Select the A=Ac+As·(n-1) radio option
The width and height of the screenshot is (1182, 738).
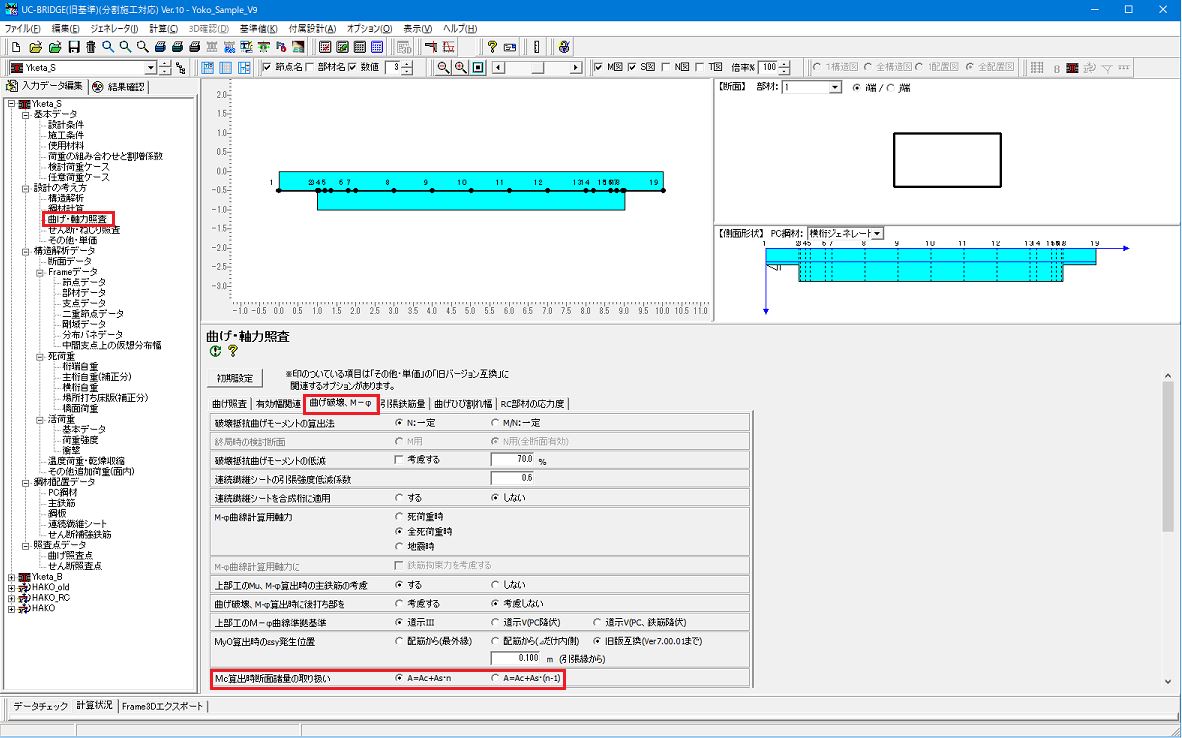495,678
